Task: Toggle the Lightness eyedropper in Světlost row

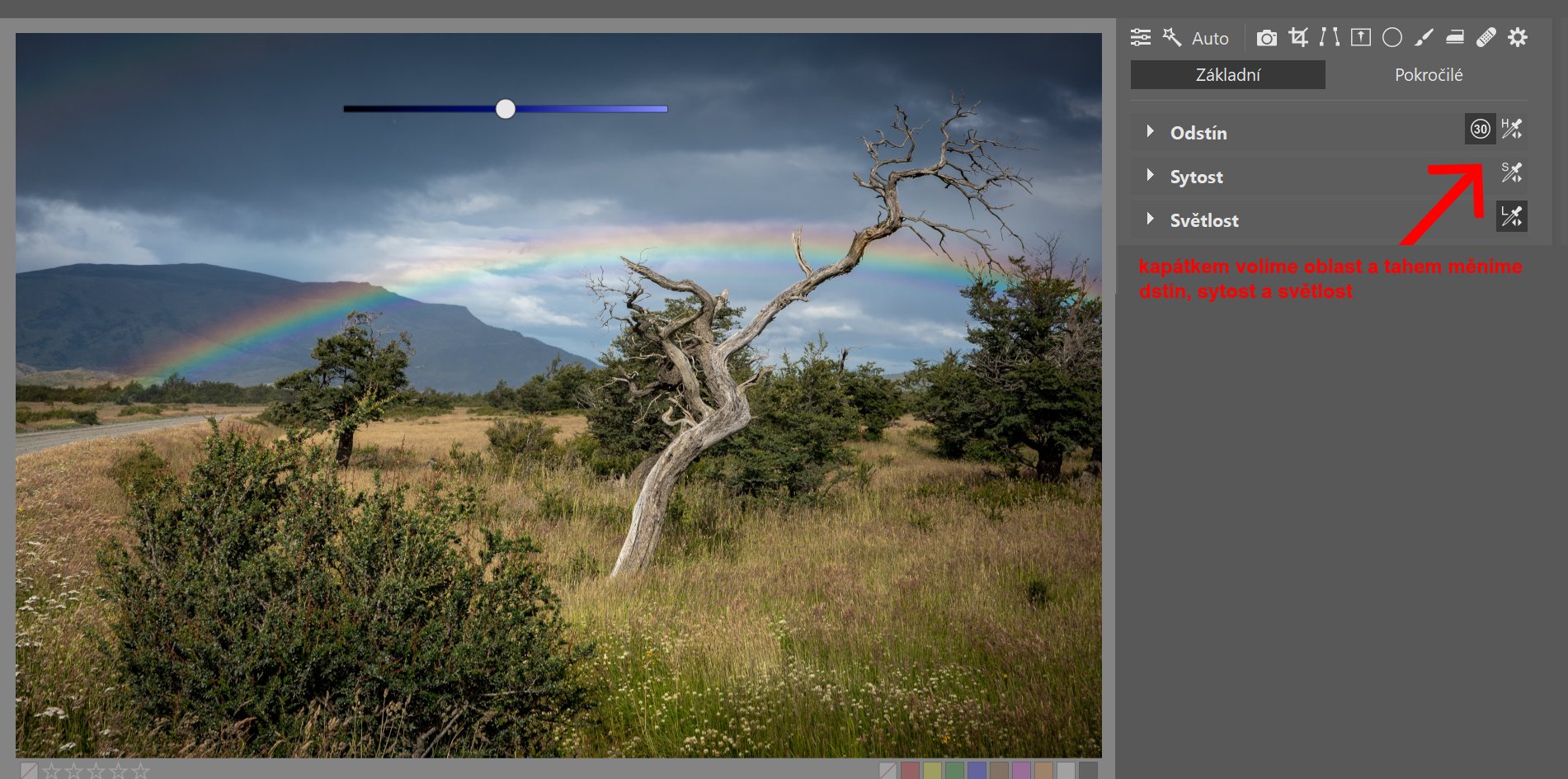Action: click(x=1512, y=216)
